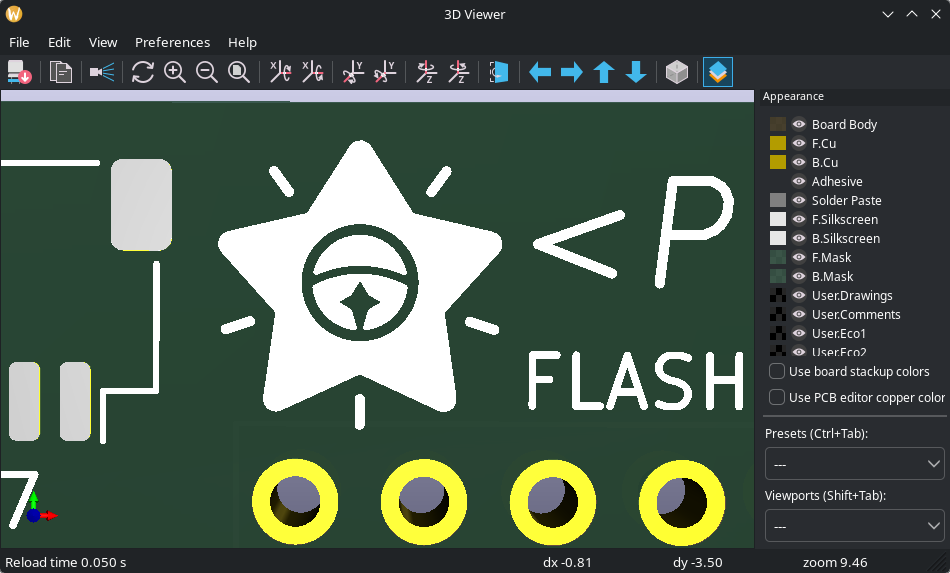Screen dimensions: 950x573
Task: Enable Use board stackup colors
Action: [777, 371]
